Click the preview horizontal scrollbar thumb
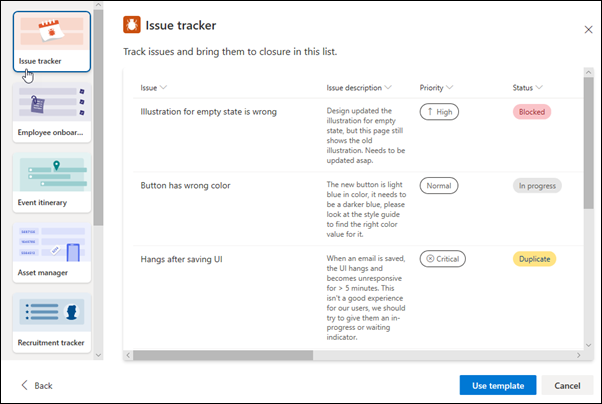Viewport: 602px width, 404px height. click(223, 355)
